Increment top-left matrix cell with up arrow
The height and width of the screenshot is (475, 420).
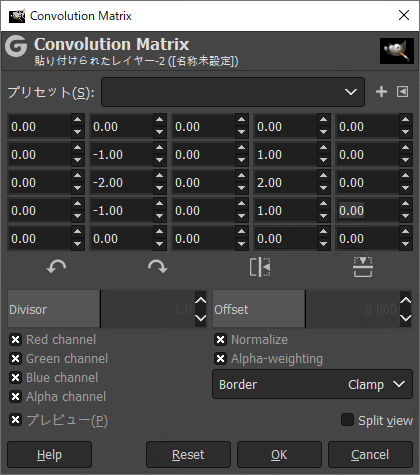(x=77, y=120)
